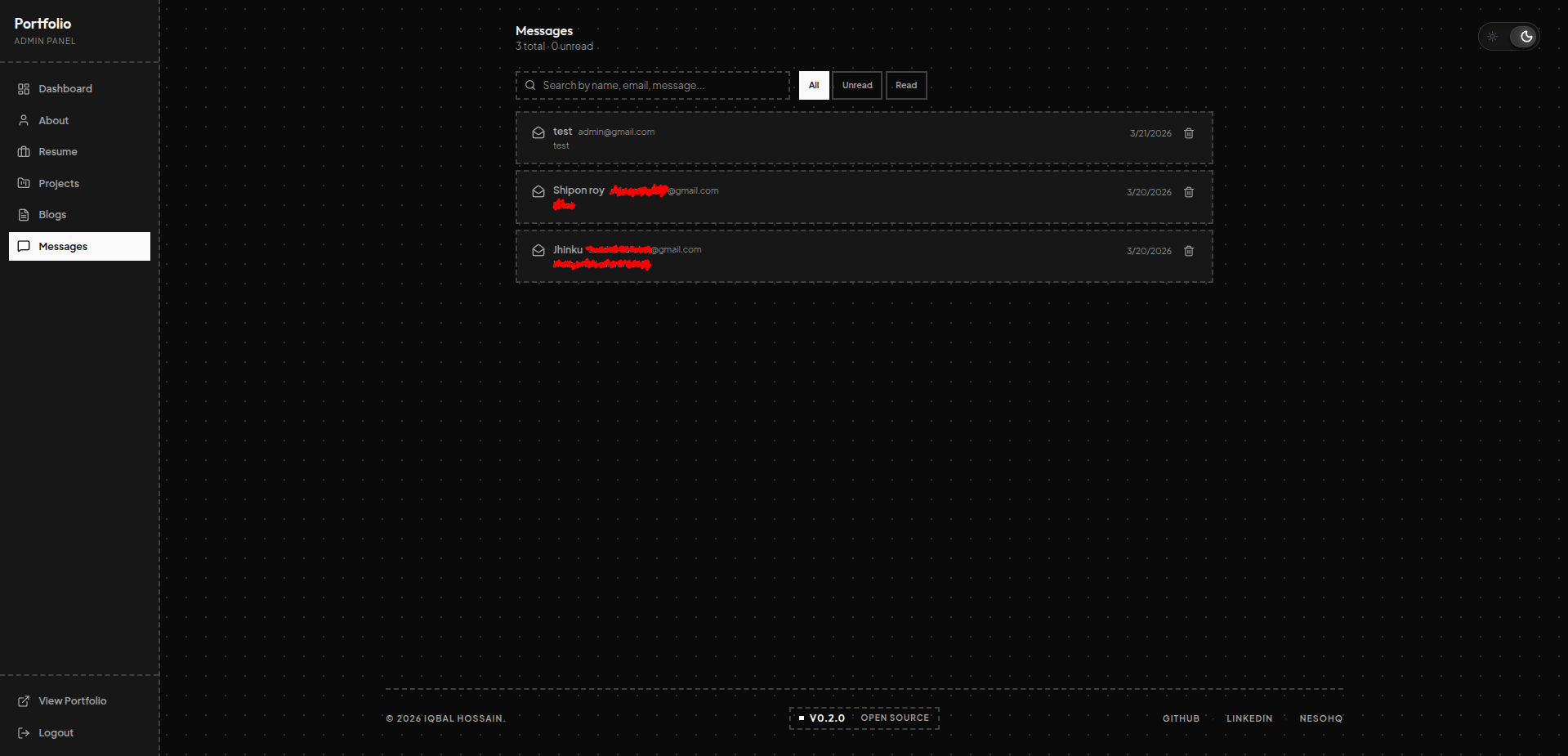The width and height of the screenshot is (1568, 756).
Task: Click envelope icon on test message
Action: (538, 132)
